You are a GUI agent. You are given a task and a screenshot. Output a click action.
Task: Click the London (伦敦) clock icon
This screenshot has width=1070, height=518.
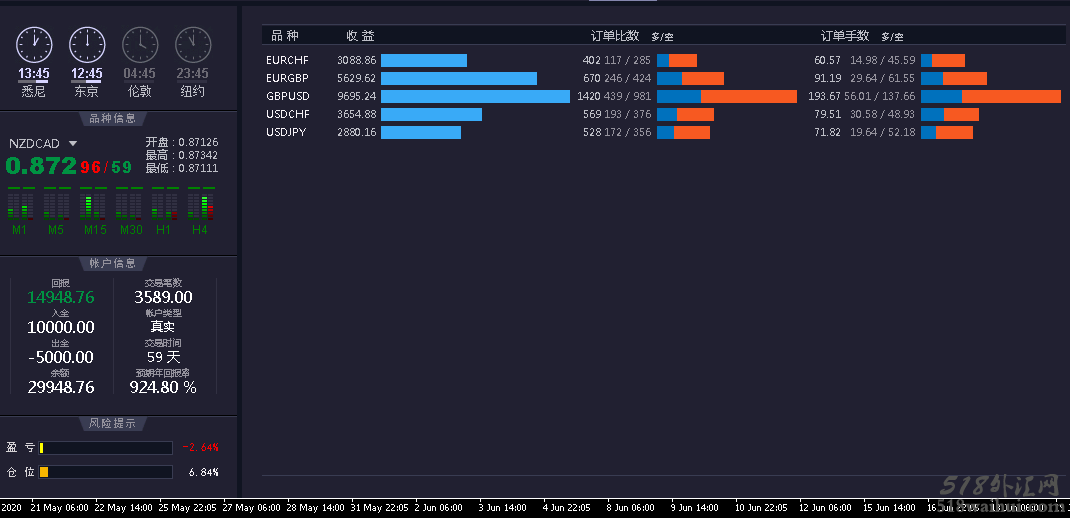point(140,44)
